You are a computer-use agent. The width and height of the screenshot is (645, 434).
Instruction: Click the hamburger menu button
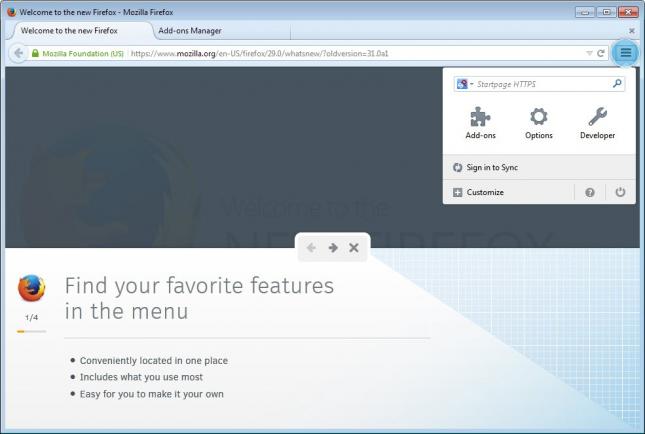(626, 53)
